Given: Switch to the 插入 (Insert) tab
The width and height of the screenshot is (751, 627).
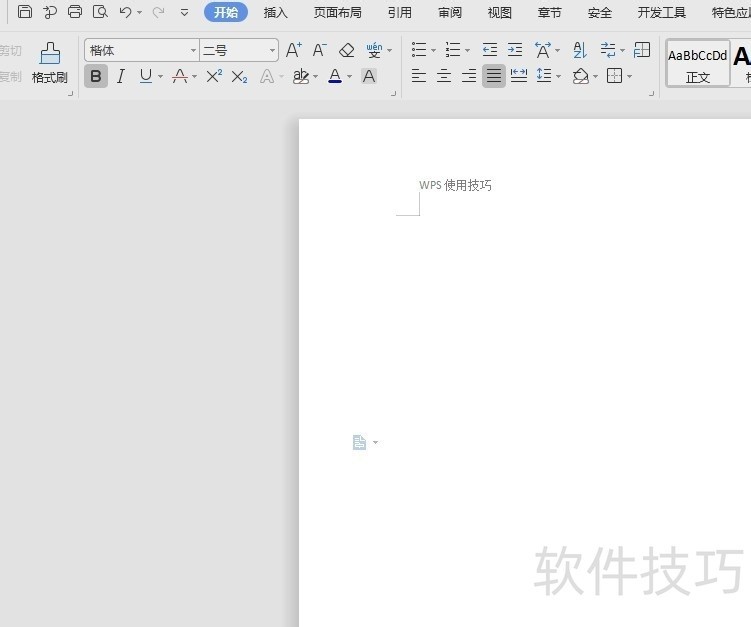Looking at the screenshot, I should 275,12.
